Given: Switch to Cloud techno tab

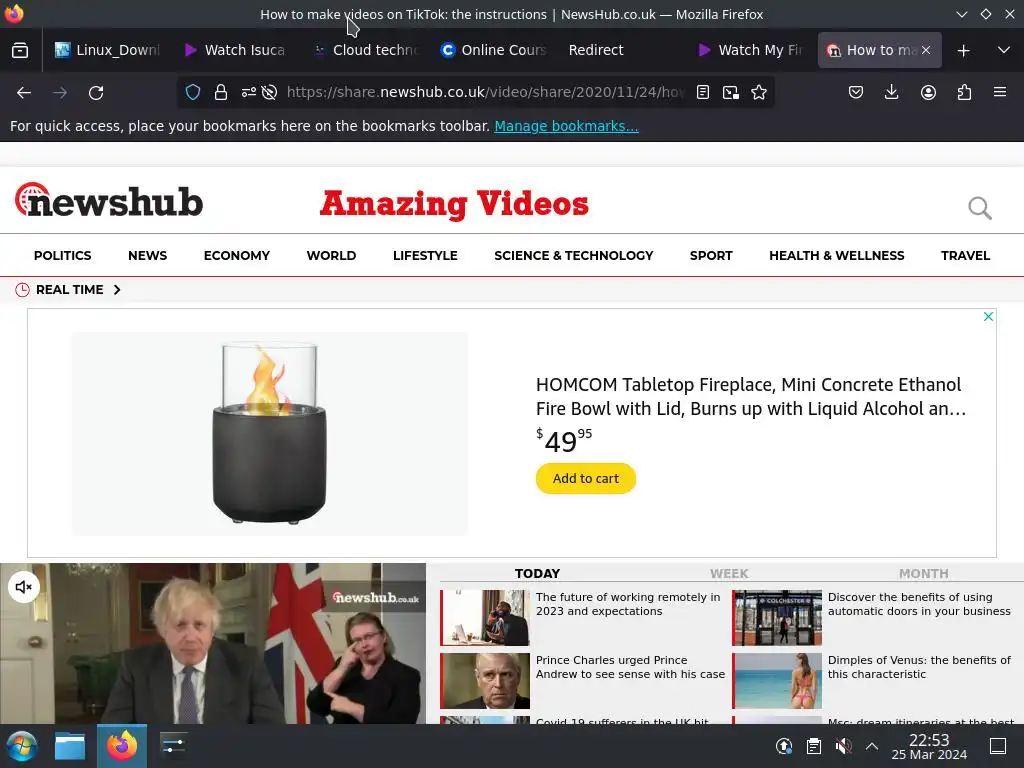Looking at the screenshot, I should [364, 50].
